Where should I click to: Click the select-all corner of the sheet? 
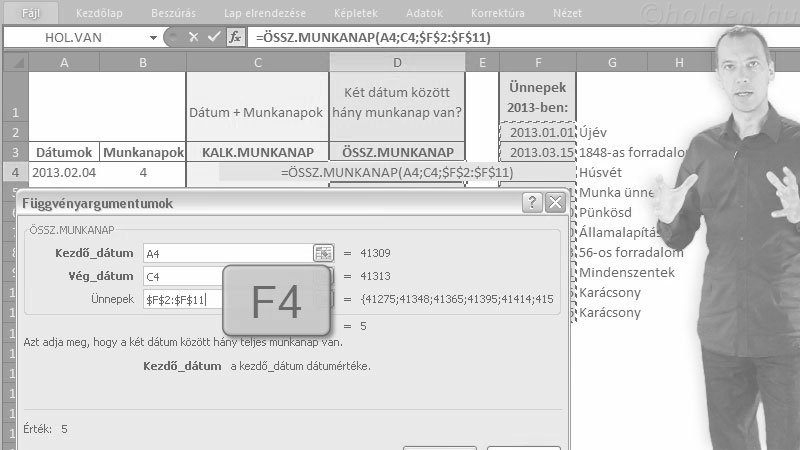[16, 62]
